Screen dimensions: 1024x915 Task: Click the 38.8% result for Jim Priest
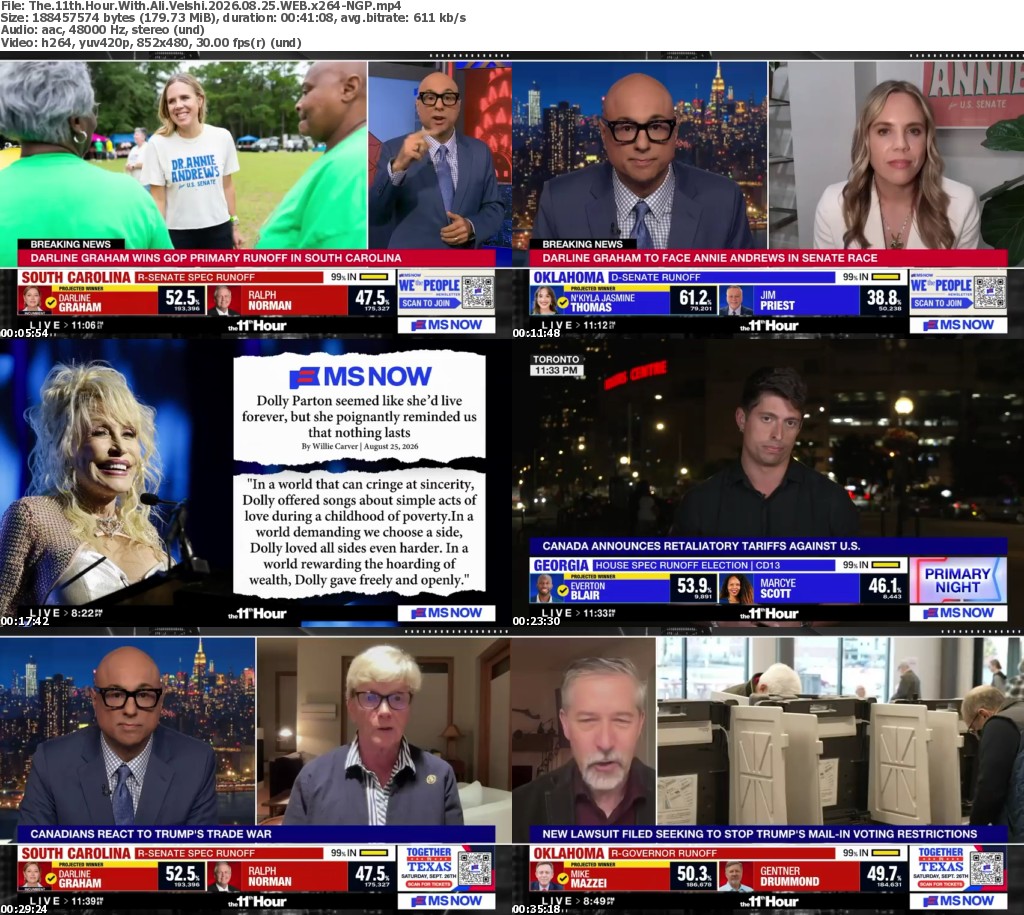pos(884,298)
